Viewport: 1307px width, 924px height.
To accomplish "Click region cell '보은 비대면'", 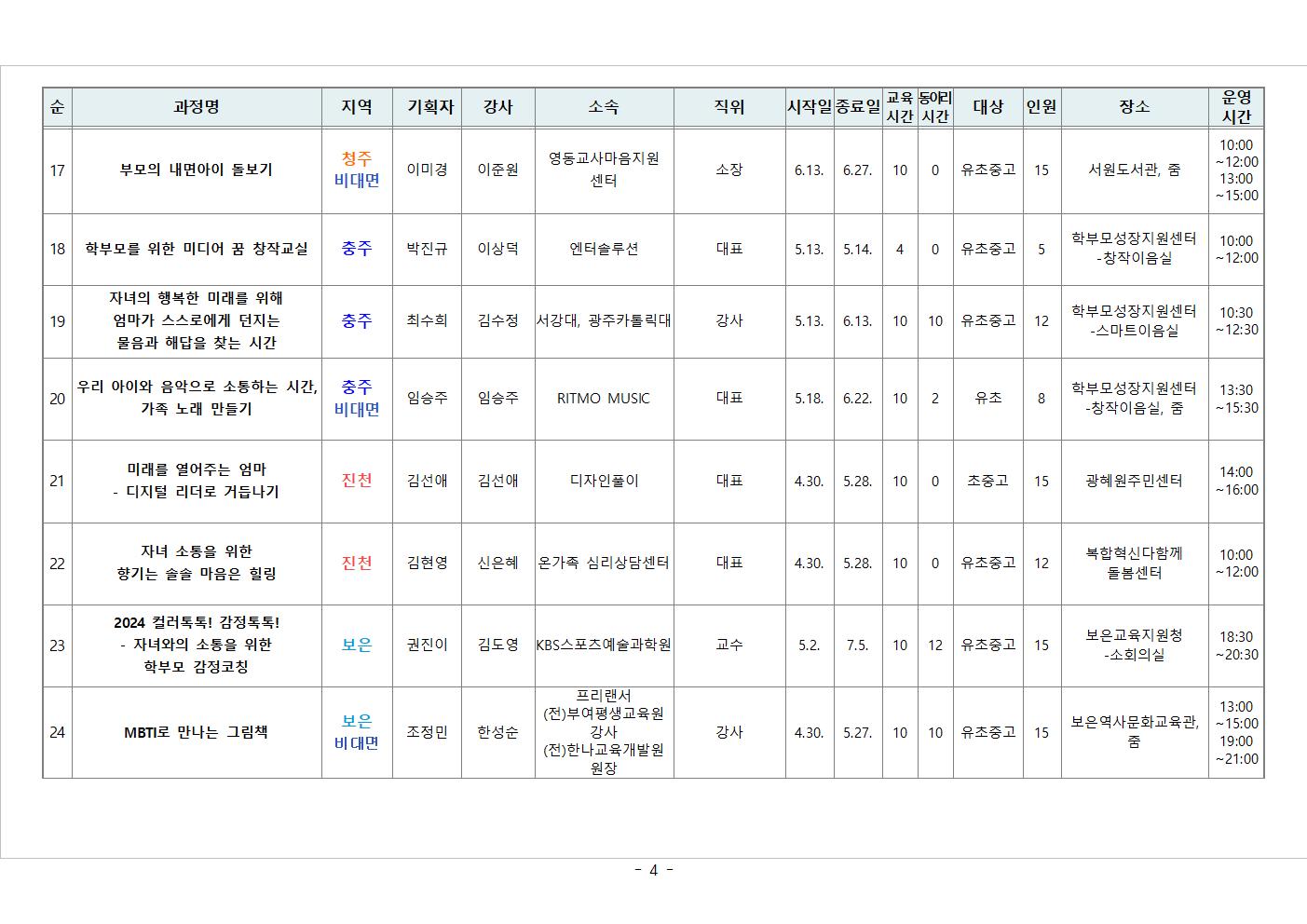I will coord(357,732).
